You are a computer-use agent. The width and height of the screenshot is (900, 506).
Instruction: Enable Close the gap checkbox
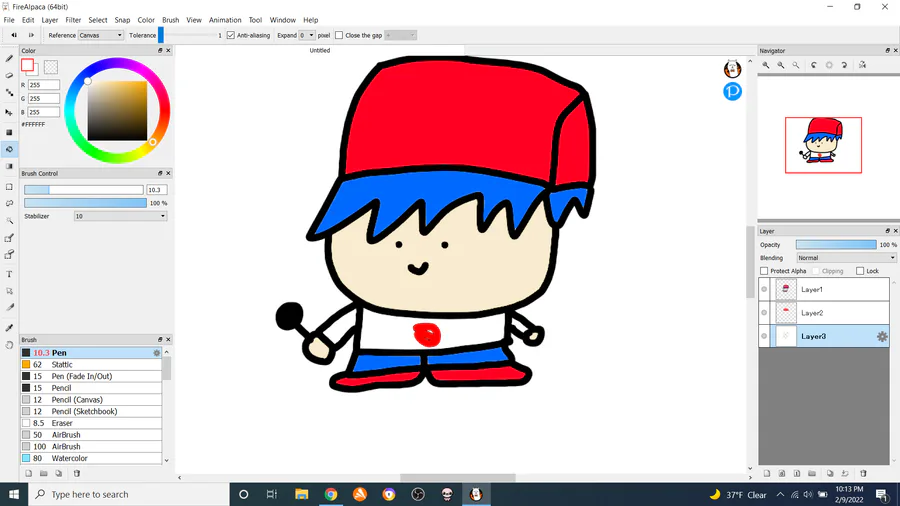339,36
